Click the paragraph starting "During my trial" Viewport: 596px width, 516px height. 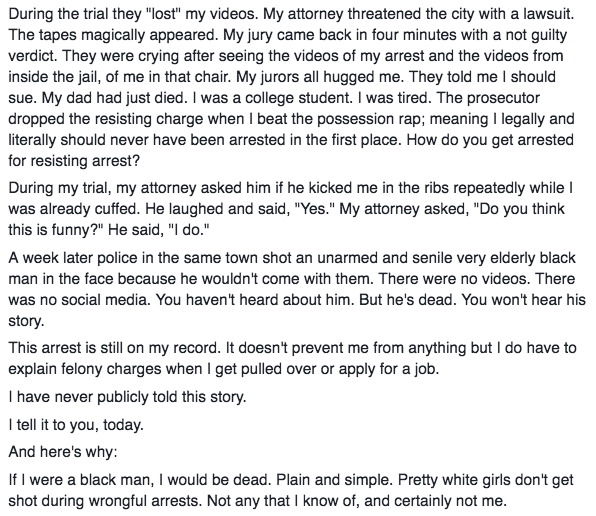291,209
